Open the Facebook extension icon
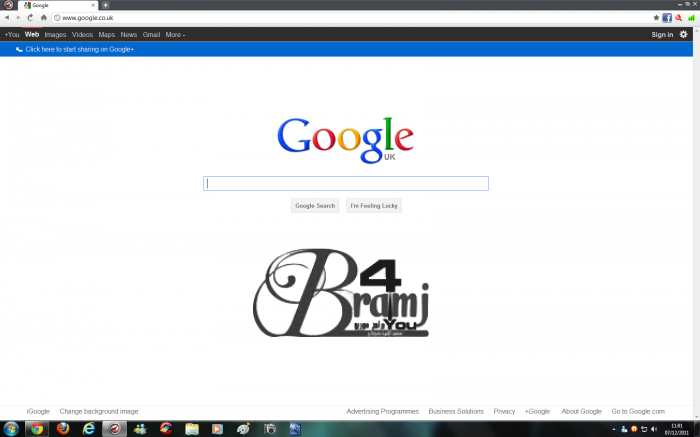This screenshot has height=437, width=700. (667, 18)
